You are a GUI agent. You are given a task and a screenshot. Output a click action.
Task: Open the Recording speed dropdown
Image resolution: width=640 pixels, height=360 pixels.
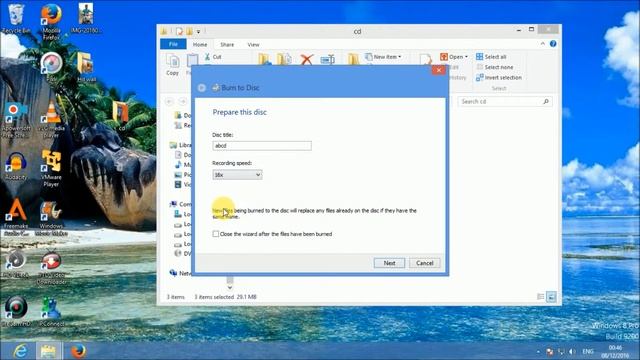pyautogui.click(x=237, y=175)
